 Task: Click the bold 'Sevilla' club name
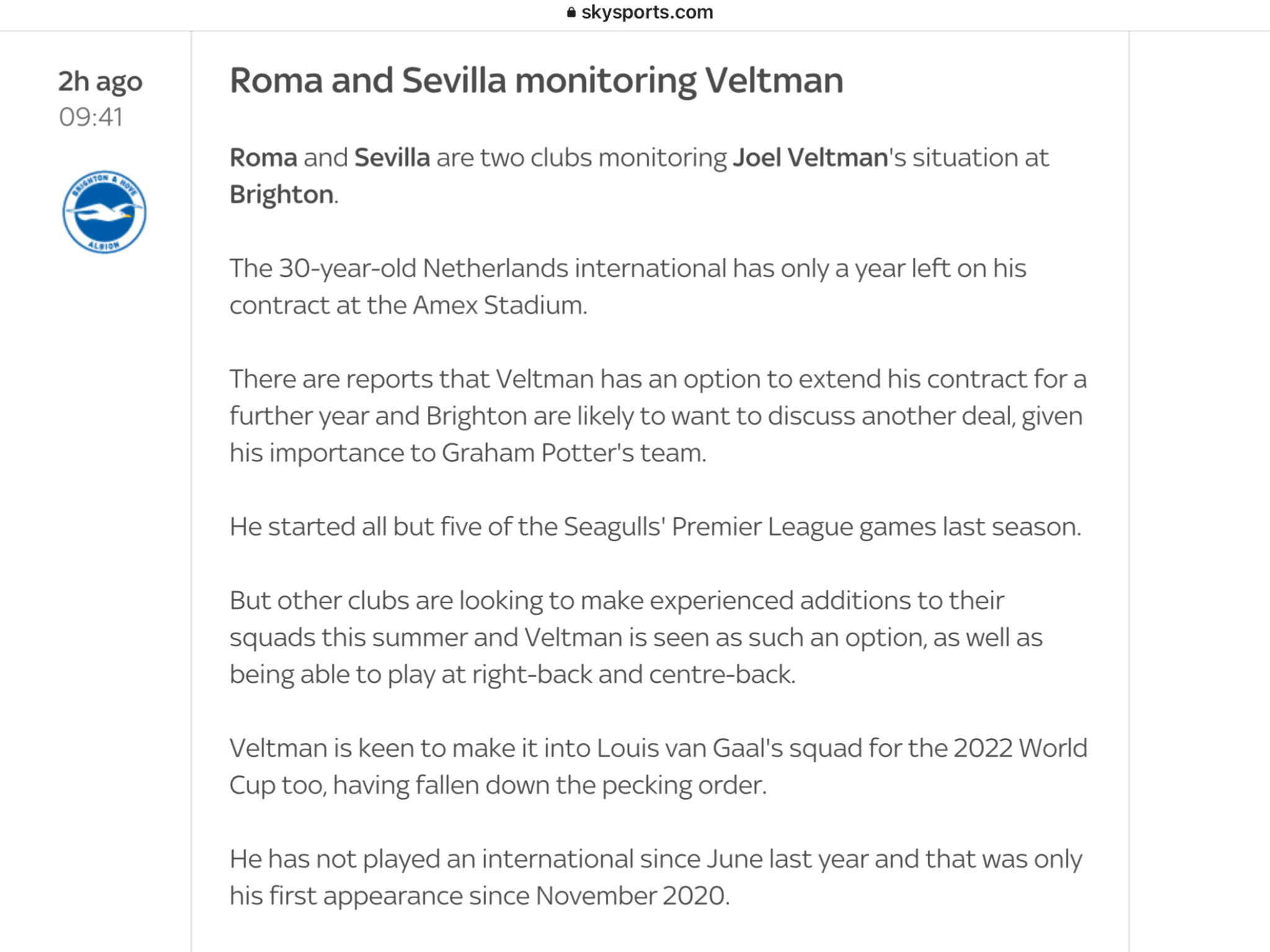tap(392, 157)
